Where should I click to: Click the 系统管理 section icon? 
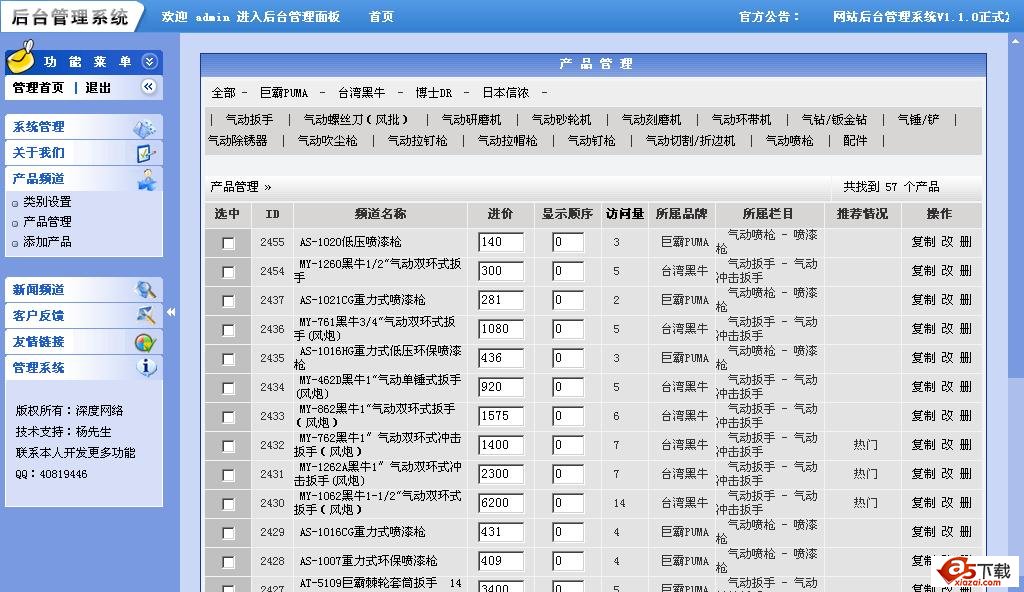(x=145, y=128)
